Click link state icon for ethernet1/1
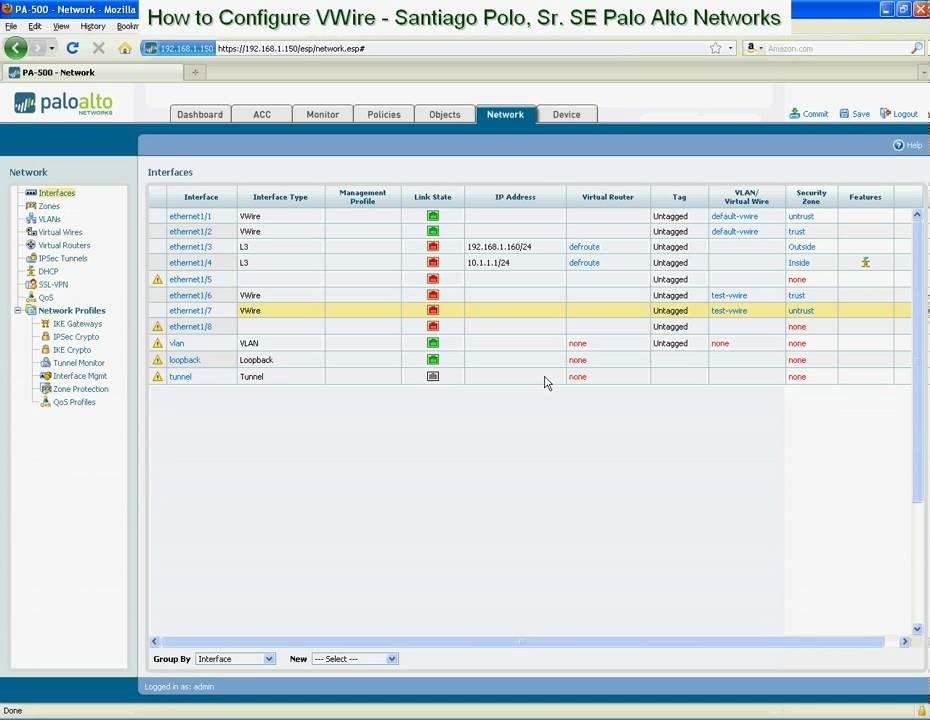930x720 pixels. click(433, 216)
